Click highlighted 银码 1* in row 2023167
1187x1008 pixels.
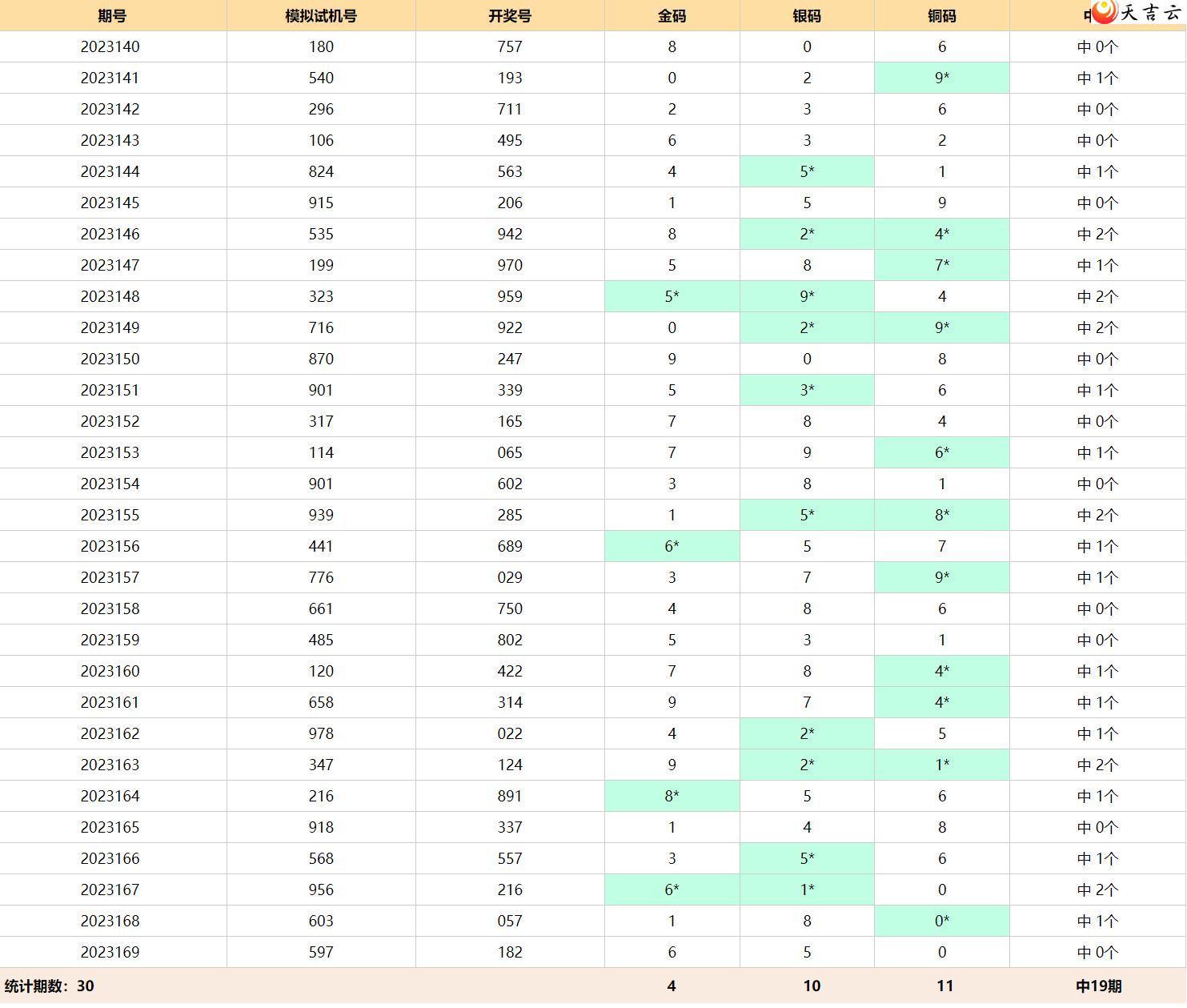pos(807,890)
